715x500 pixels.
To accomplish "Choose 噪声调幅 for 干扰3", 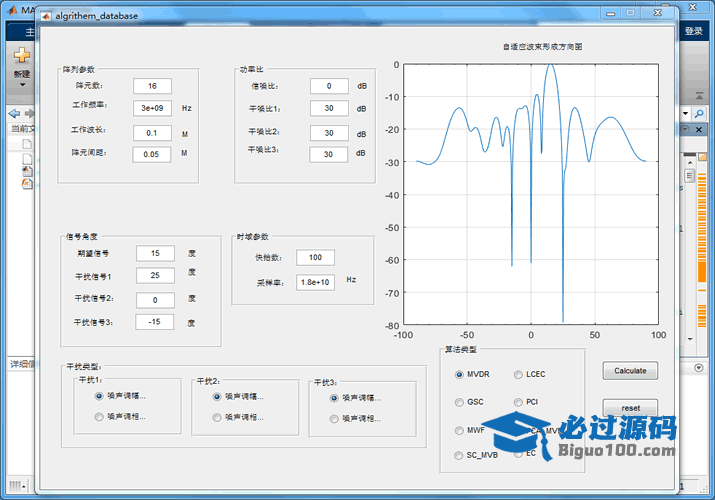I will pyautogui.click(x=334, y=398).
